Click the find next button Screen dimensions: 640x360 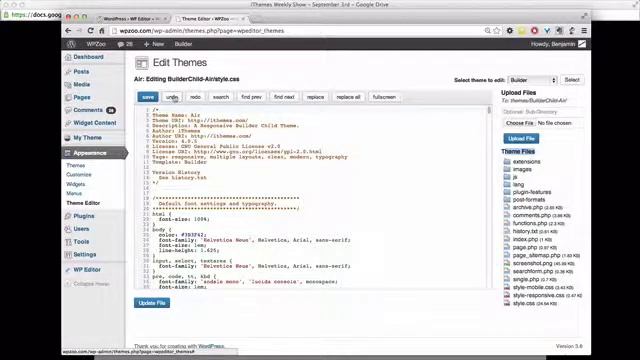[x=284, y=97]
